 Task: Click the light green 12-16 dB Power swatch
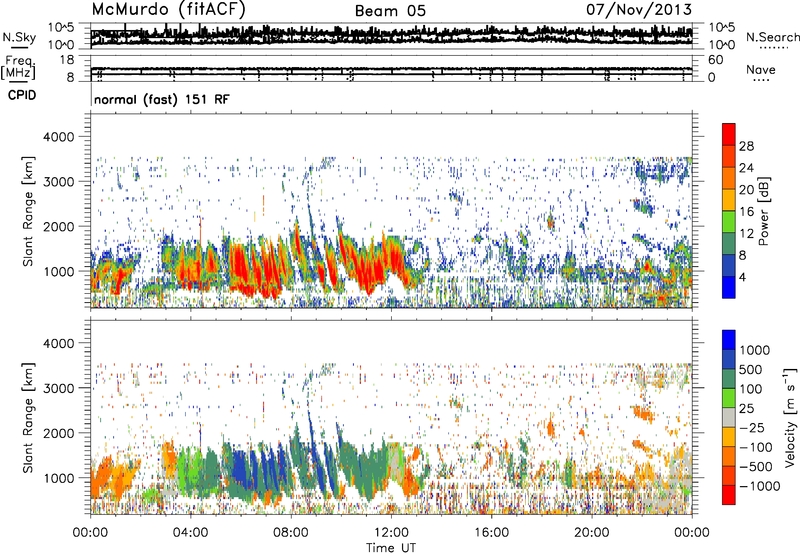point(729,221)
